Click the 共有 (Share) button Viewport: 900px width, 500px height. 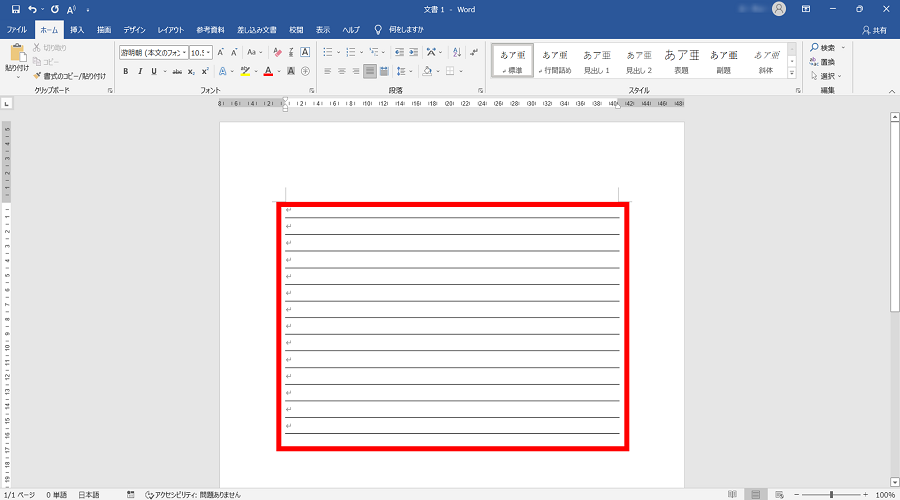coord(873,30)
